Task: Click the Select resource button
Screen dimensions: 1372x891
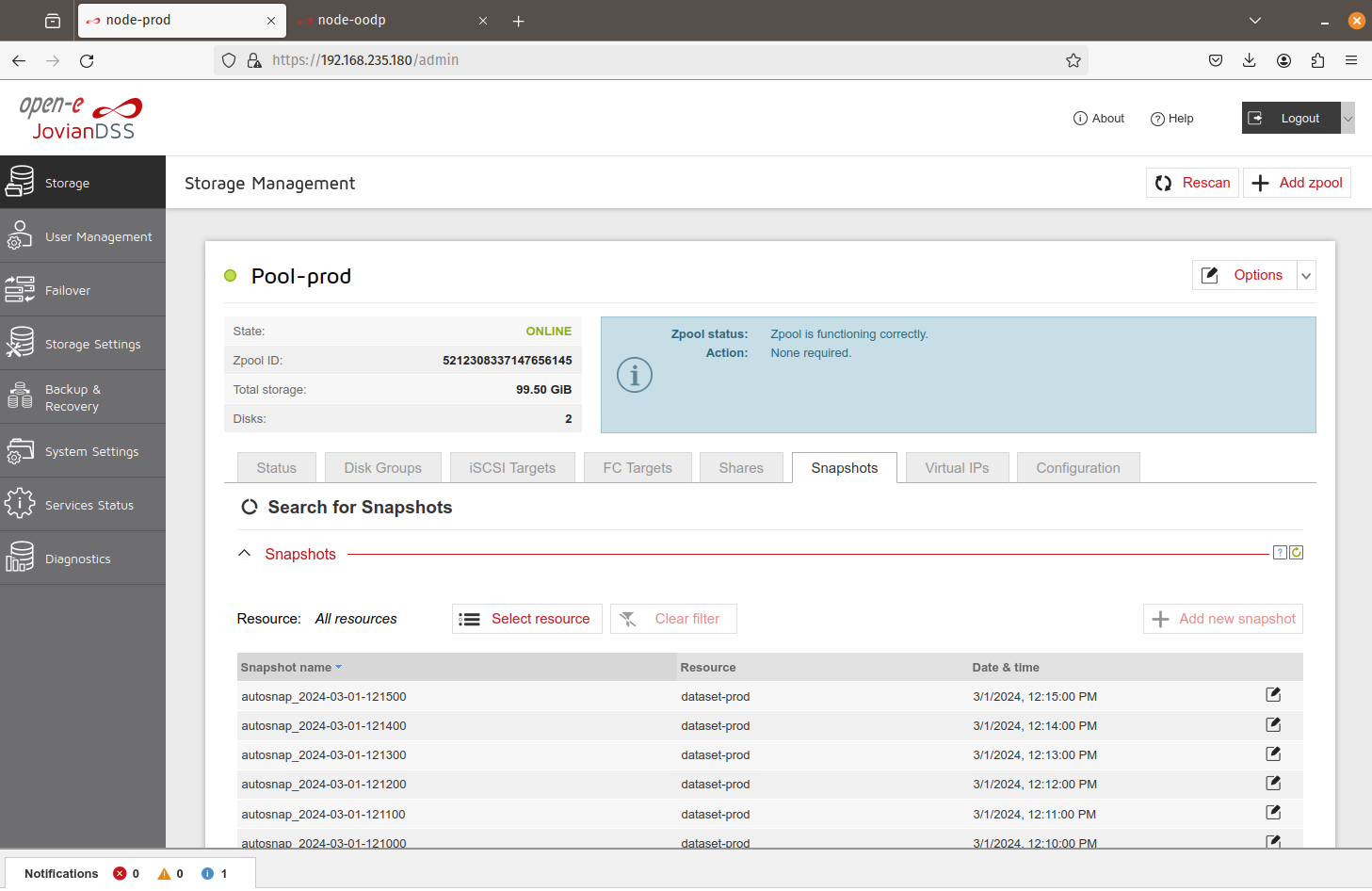Action: (527, 619)
